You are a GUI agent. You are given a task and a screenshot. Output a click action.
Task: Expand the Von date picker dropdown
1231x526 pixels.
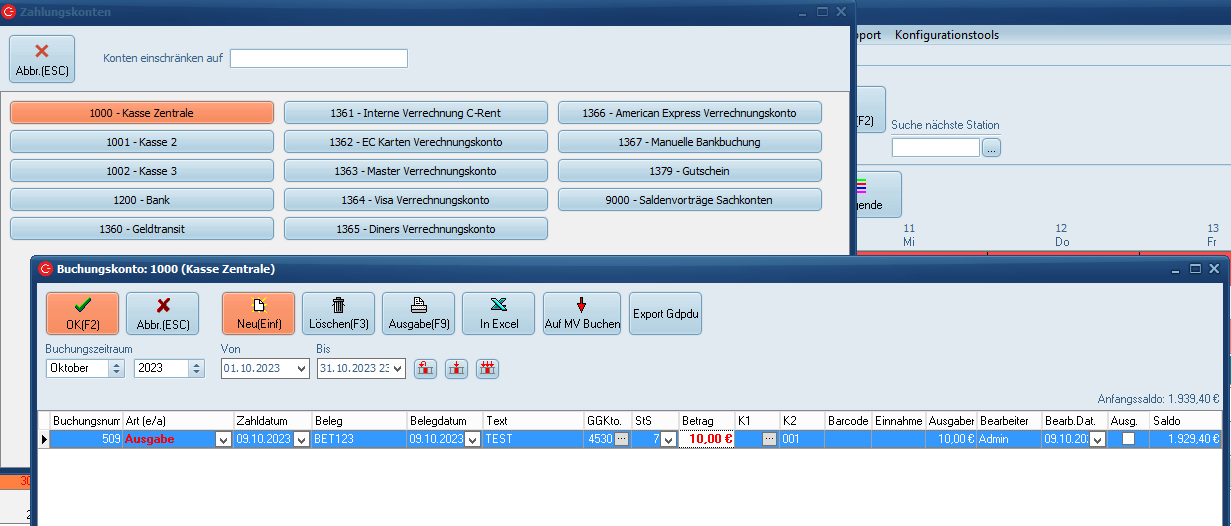tap(302, 368)
